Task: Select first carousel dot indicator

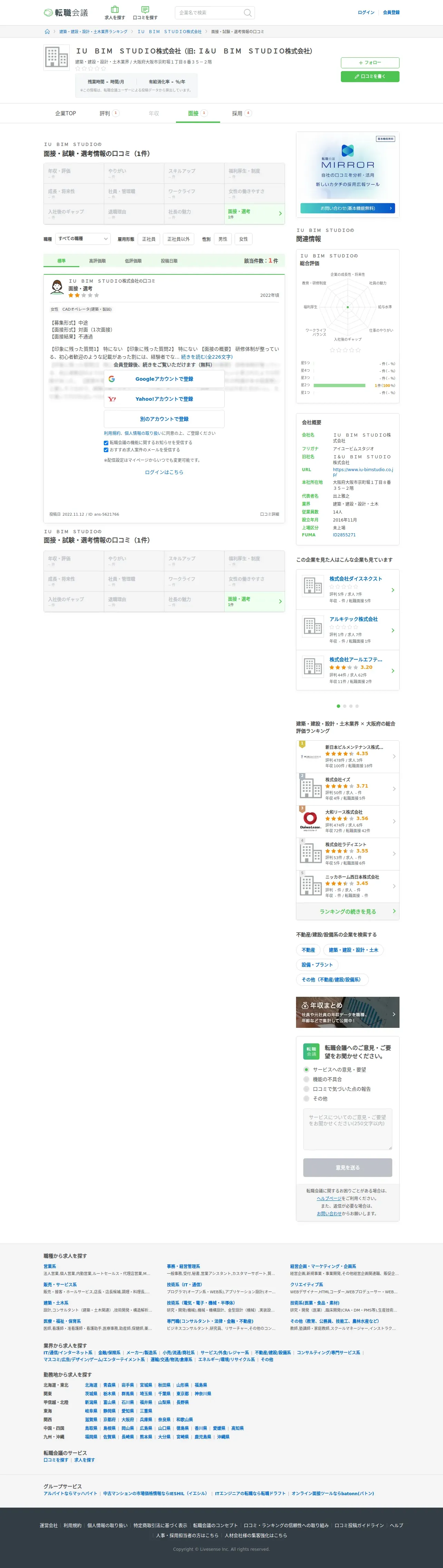Action: [338, 706]
